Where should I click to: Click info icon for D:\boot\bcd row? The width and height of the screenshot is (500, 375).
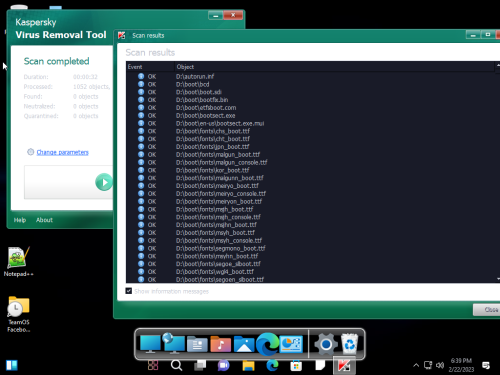tap(141, 84)
